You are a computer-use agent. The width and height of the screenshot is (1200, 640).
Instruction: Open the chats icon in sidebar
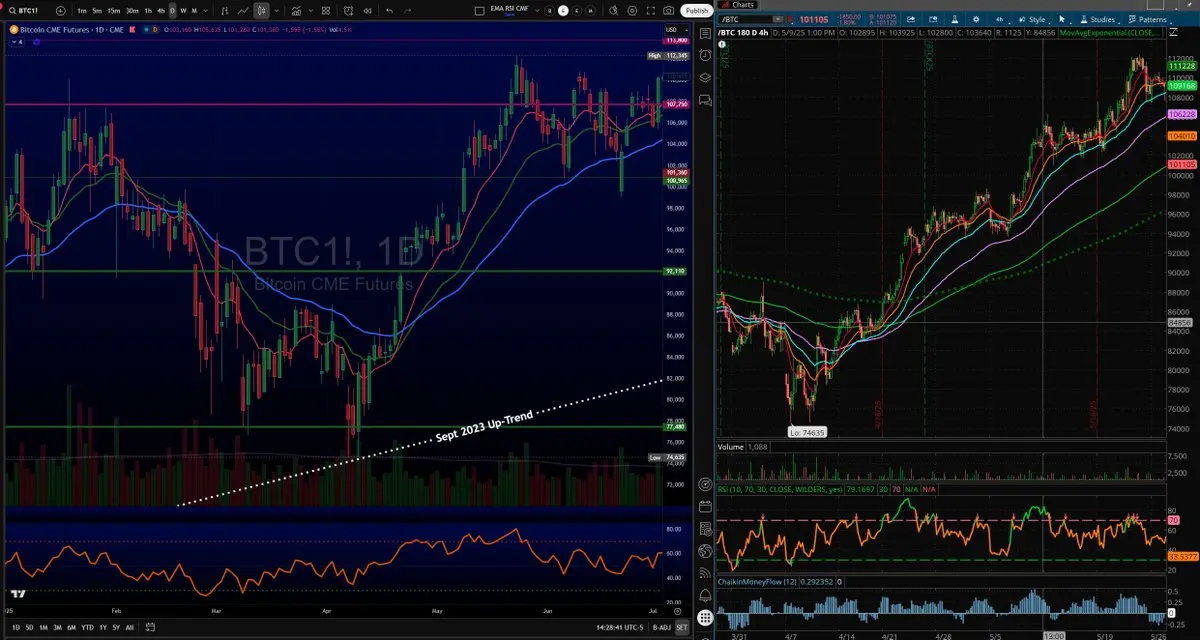[704, 100]
